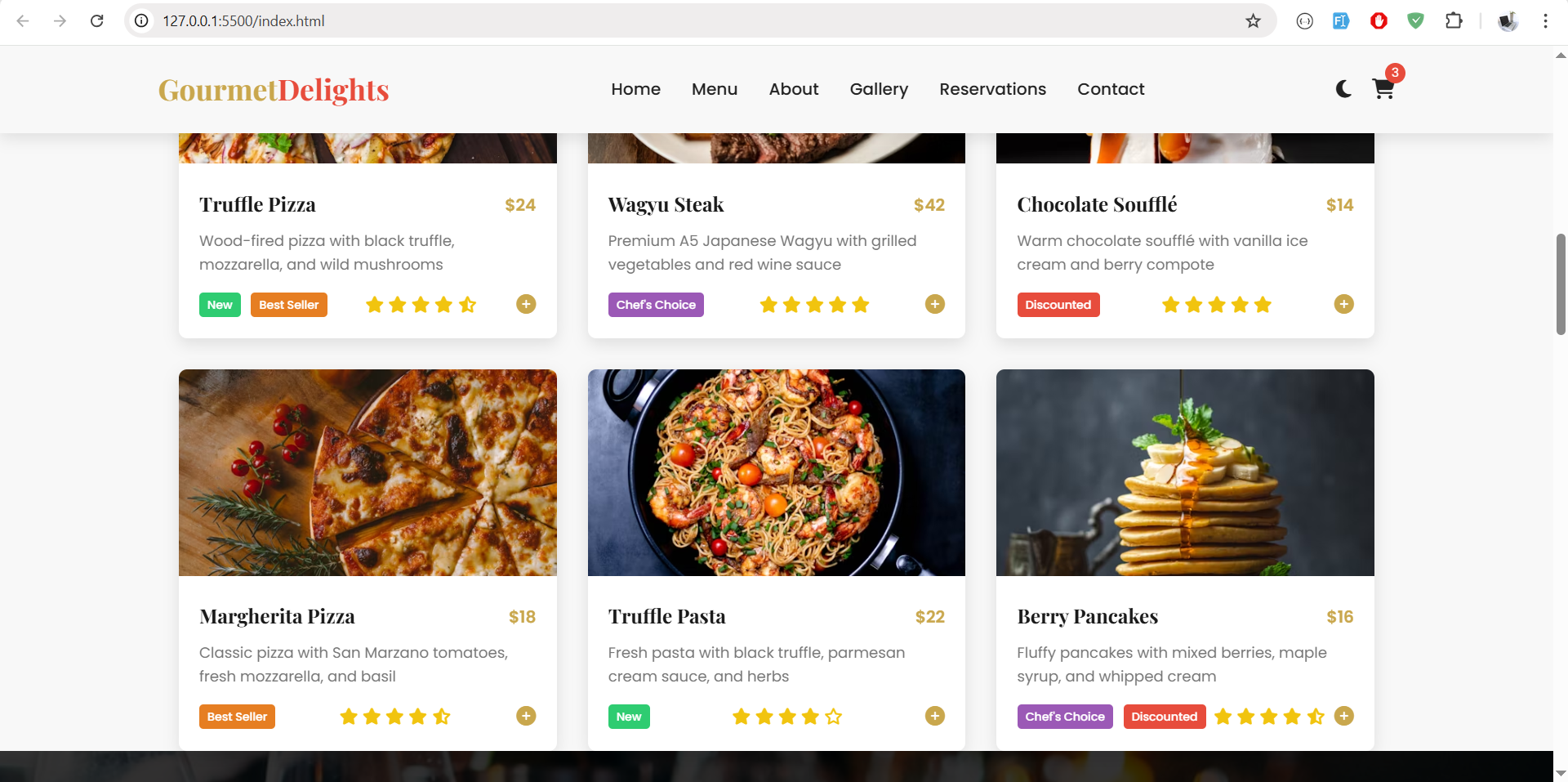Add Berry Pancakes with the plus icon
Viewport: 1568px width, 782px height.
tap(1344, 716)
